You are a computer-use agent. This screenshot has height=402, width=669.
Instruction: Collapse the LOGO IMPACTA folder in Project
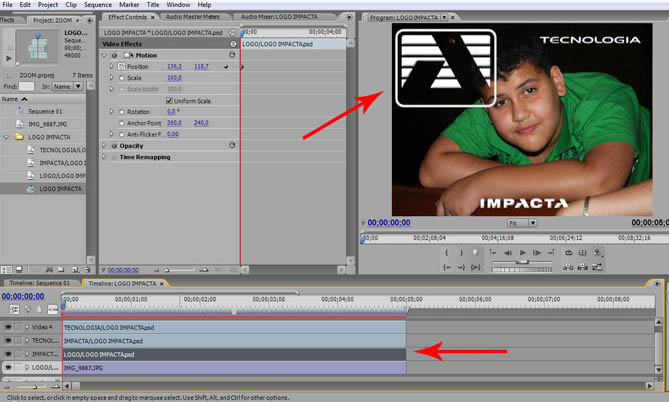click(7, 136)
